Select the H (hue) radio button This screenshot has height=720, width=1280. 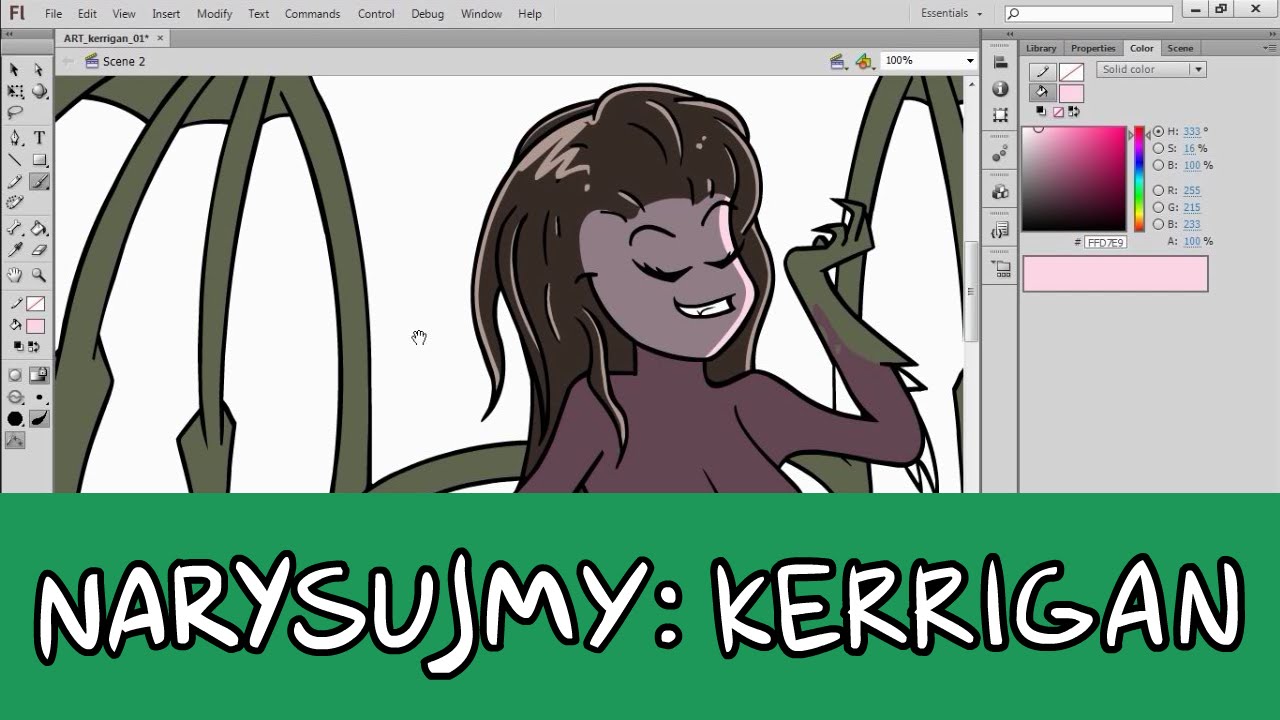coord(1159,131)
